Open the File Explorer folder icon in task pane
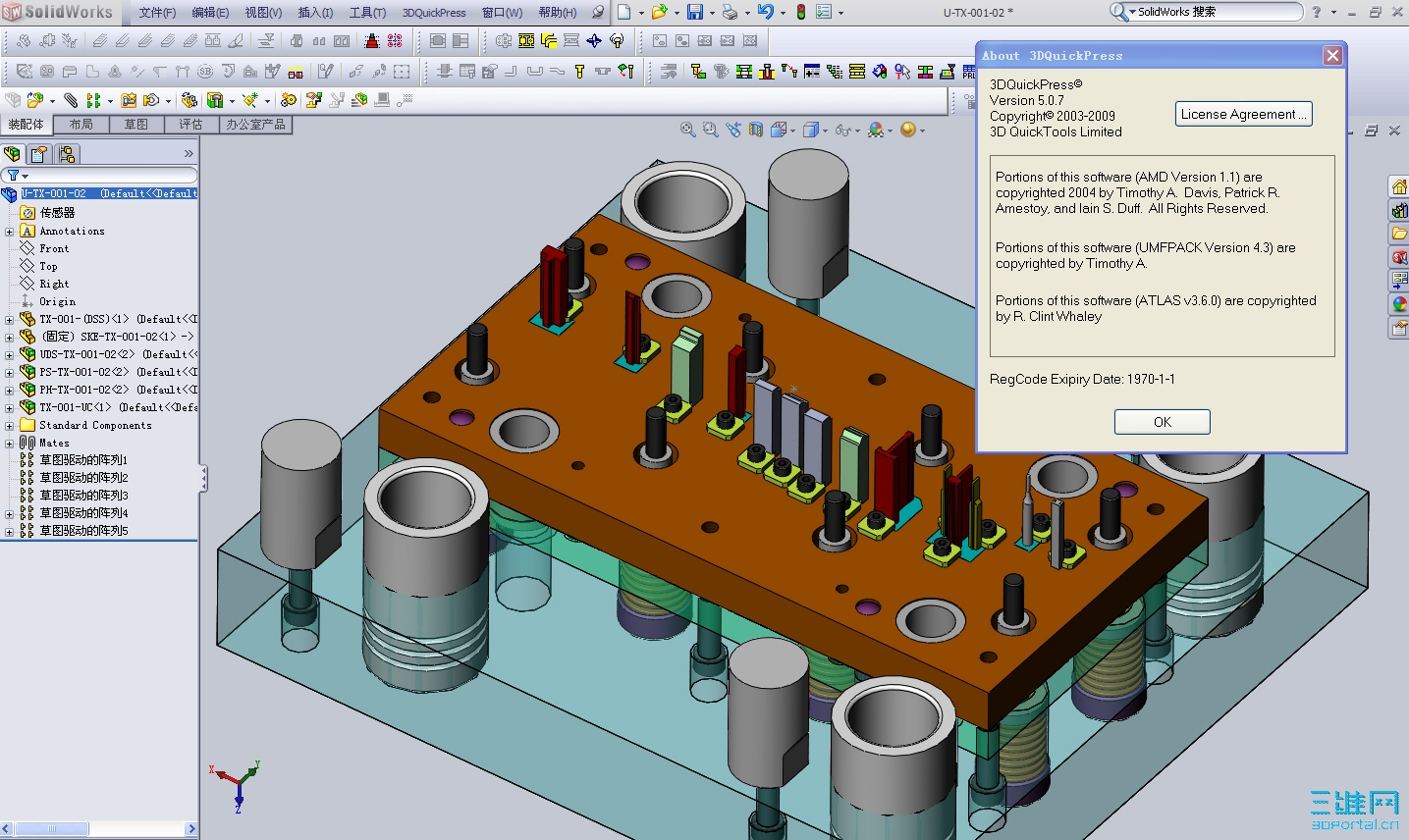The image size is (1409, 840). coord(1399,234)
